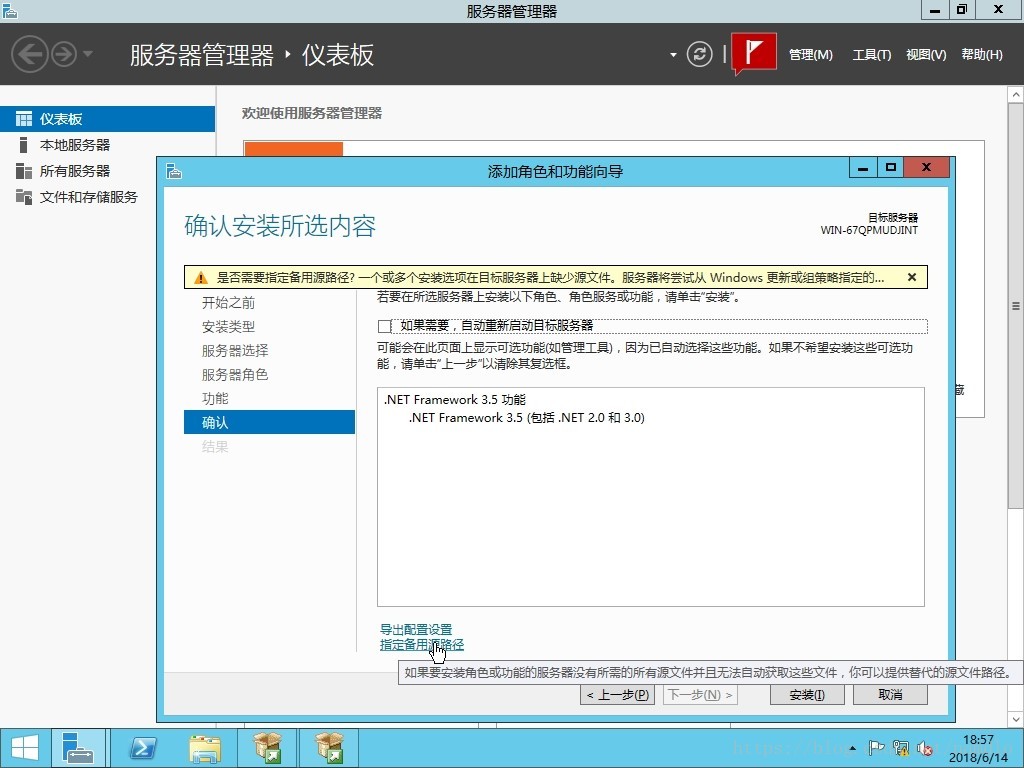
Task: Click the 上一步(P) button
Action: (x=617, y=695)
